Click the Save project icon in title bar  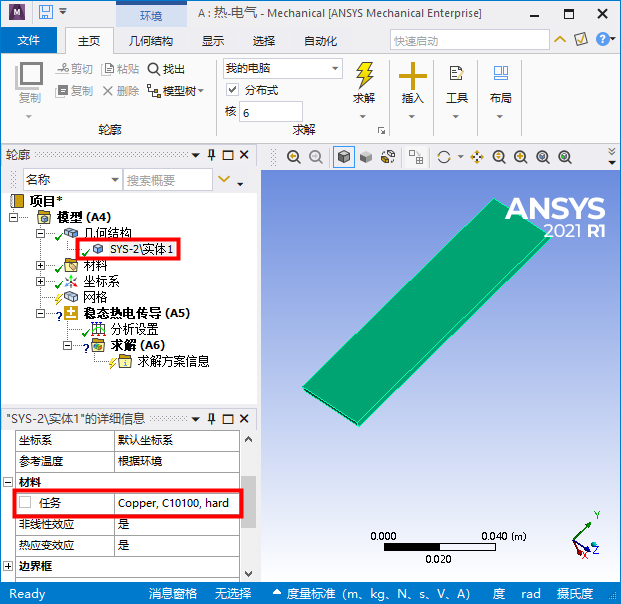(46, 12)
